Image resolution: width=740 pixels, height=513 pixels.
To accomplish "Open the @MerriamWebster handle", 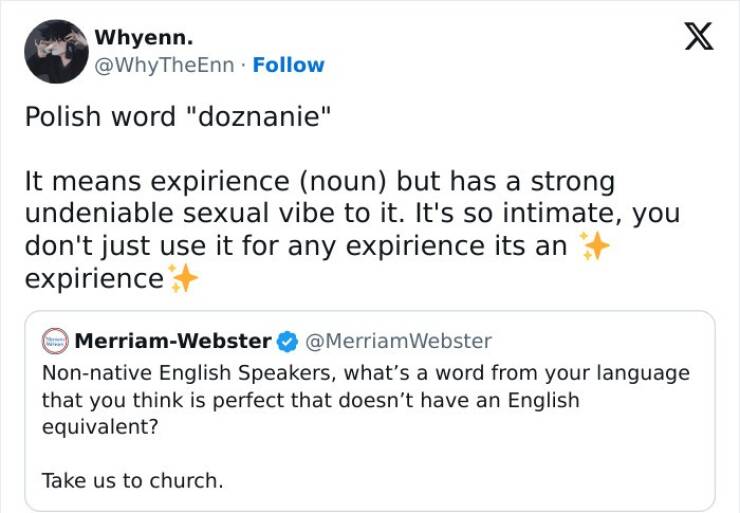I will (398, 341).
